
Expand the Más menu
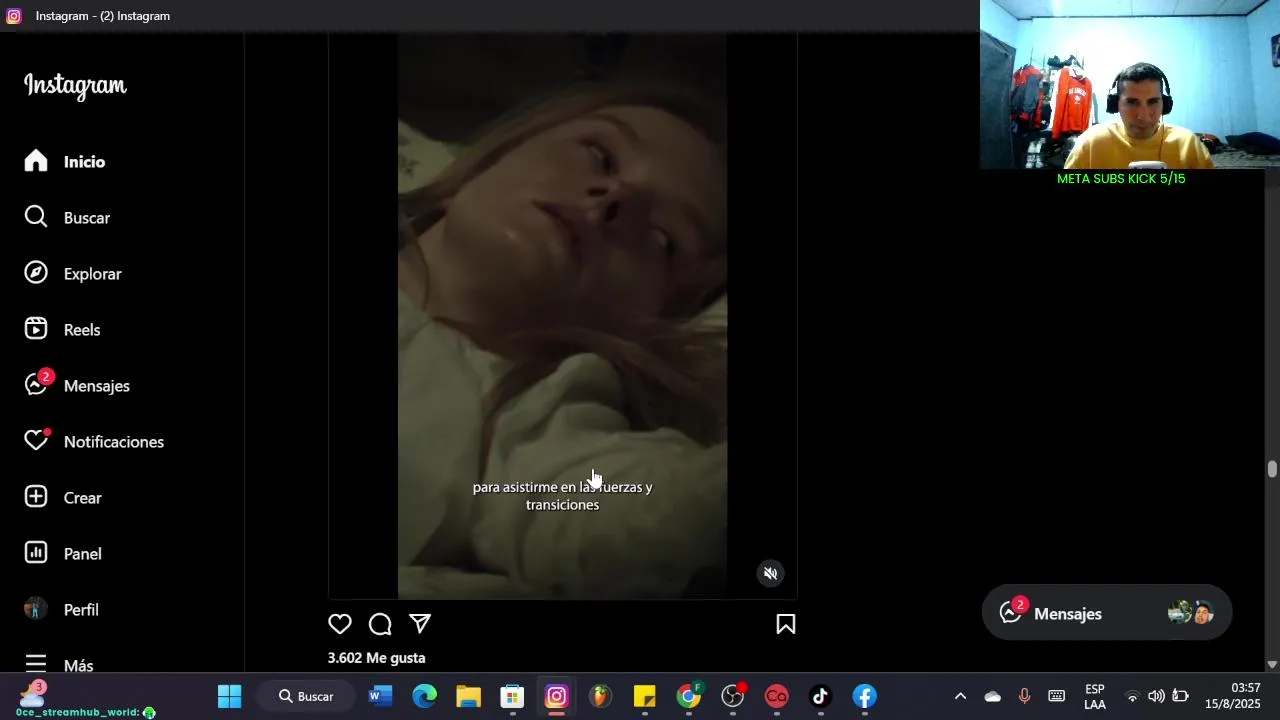click(59, 665)
